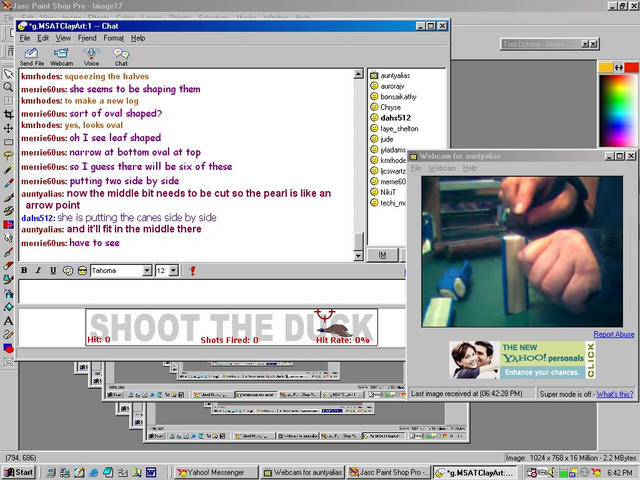Select the Dropper tool

click(x=8, y=183)
